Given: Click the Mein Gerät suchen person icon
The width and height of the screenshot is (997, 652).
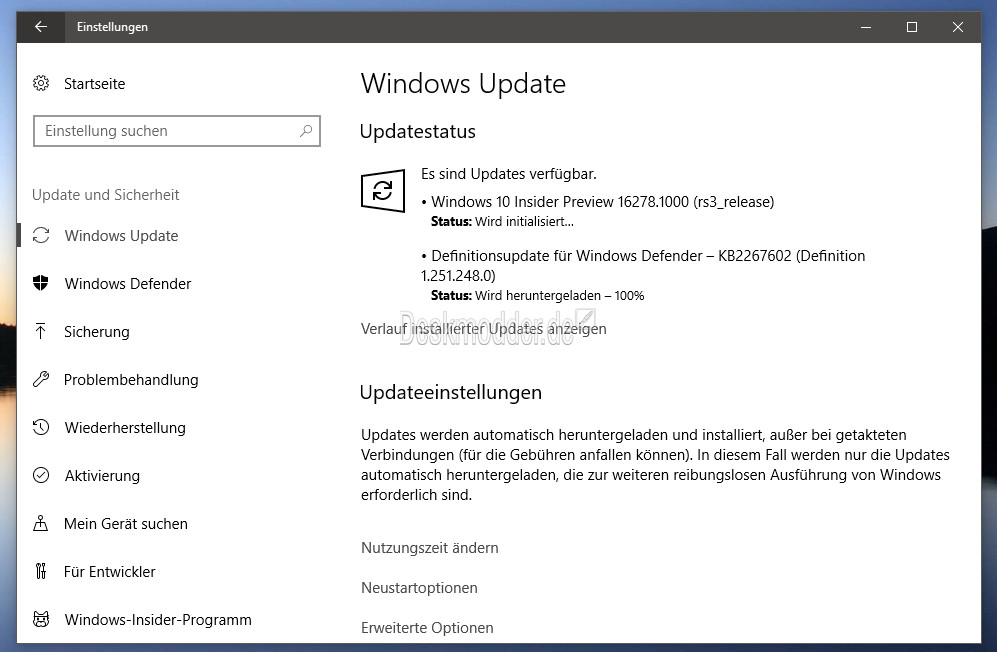Looking at the screenshot, I should point(41,524).
